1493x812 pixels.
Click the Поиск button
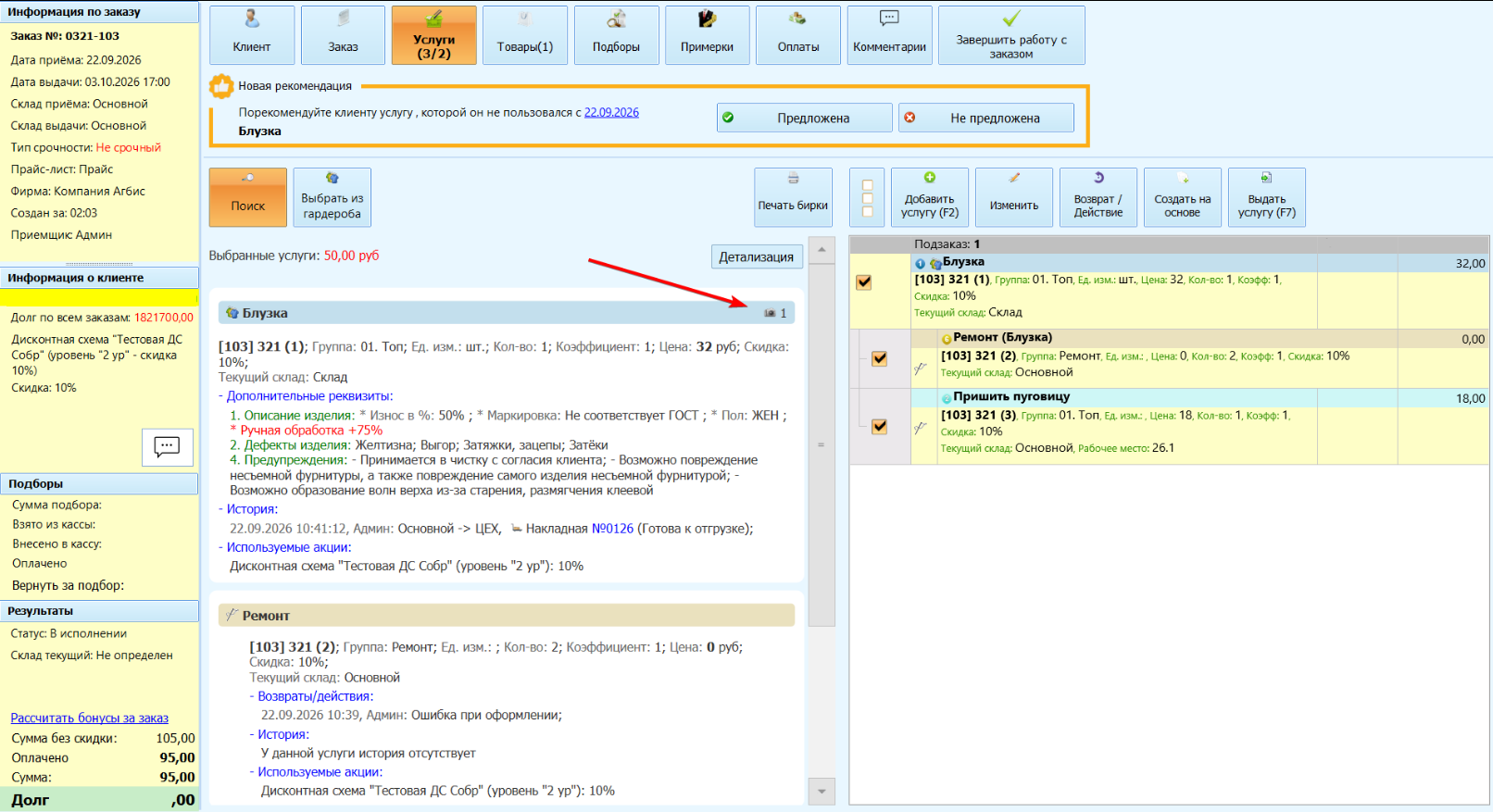click(x=247, y=197)
